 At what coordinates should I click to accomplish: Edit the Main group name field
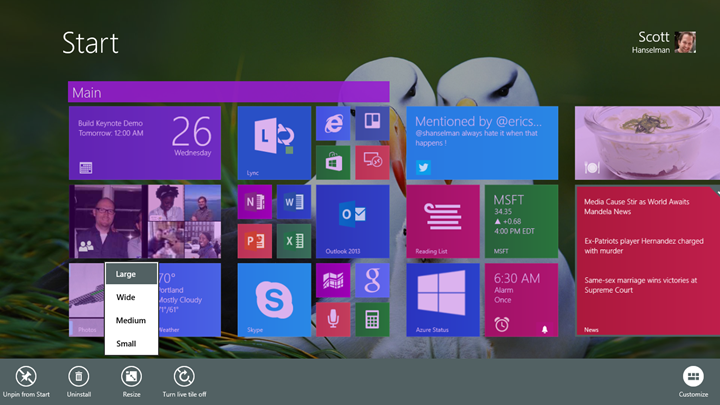(229, 92)
